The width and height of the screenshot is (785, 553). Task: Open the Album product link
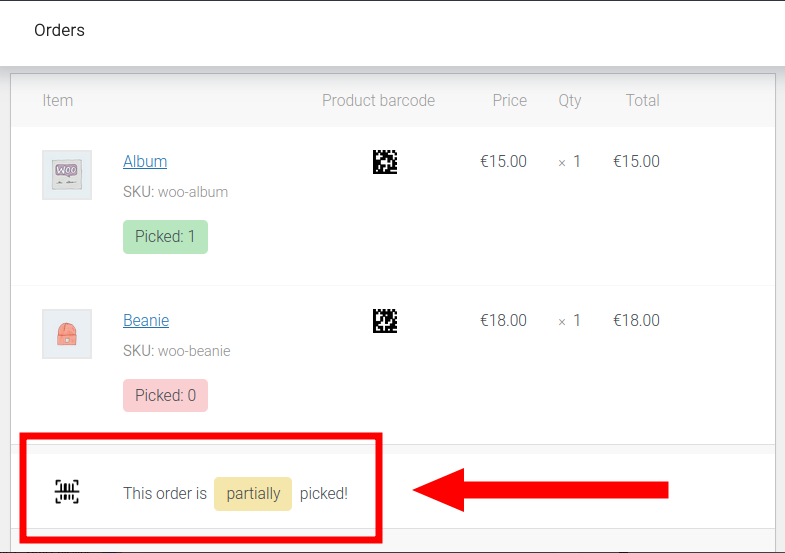[145, 162]
